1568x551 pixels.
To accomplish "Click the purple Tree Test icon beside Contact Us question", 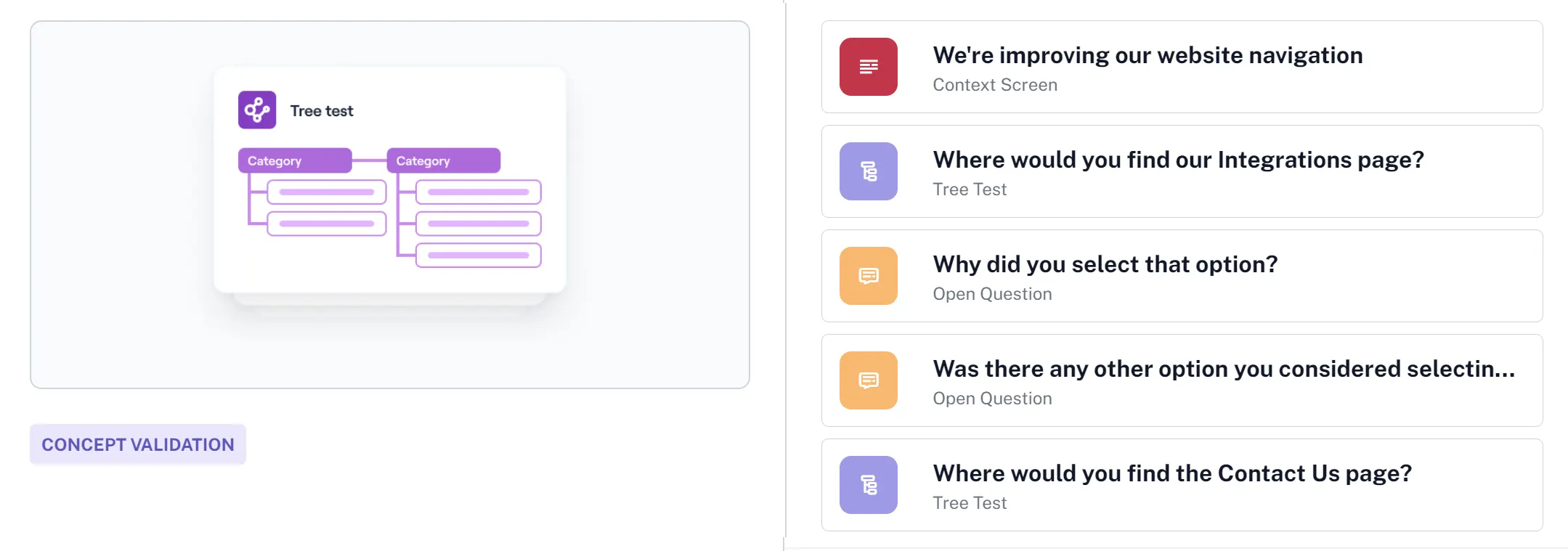I will pos(868,485).
